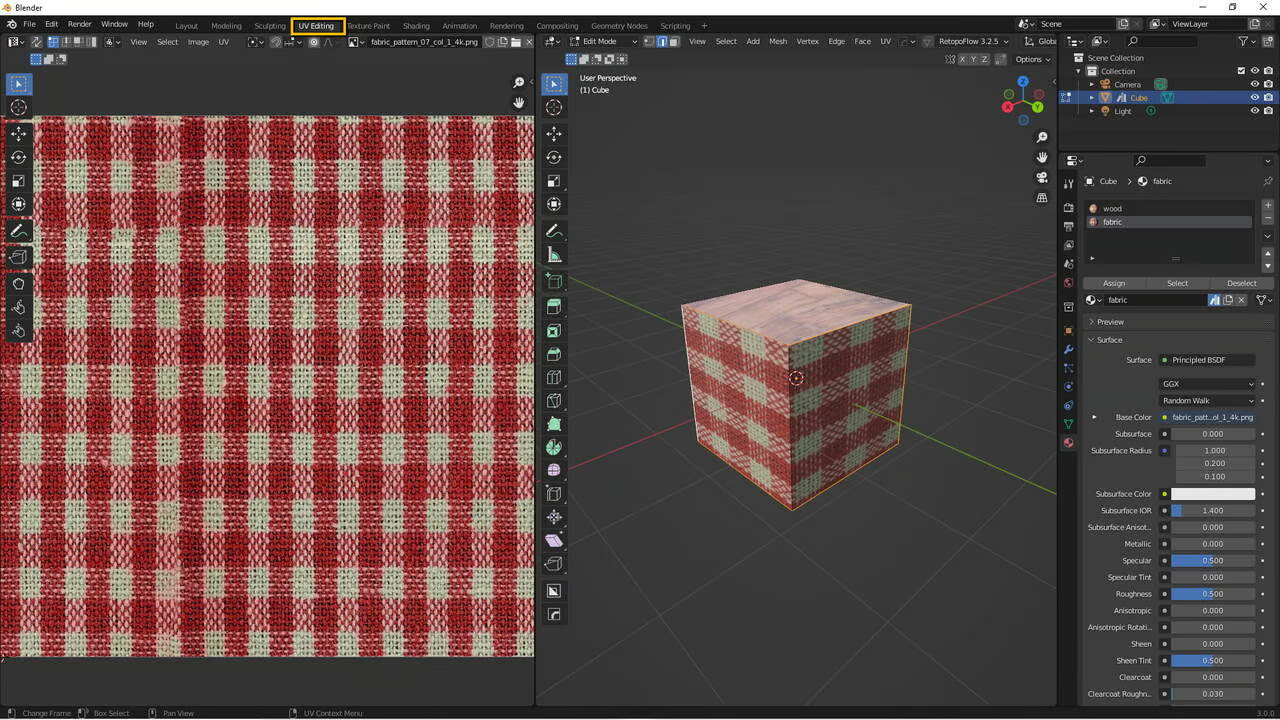Open the GGX distribution dropdown

tap(1207, 384)
